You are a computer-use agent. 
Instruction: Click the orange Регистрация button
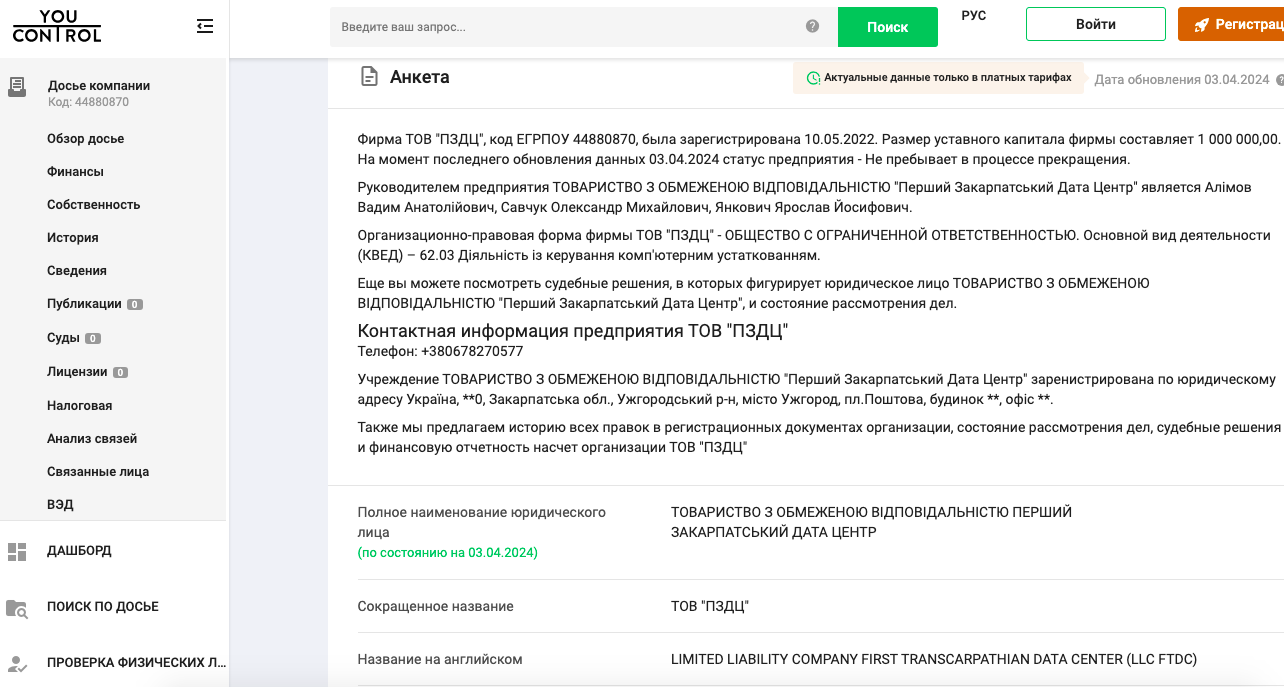(x=1231, y=24)
